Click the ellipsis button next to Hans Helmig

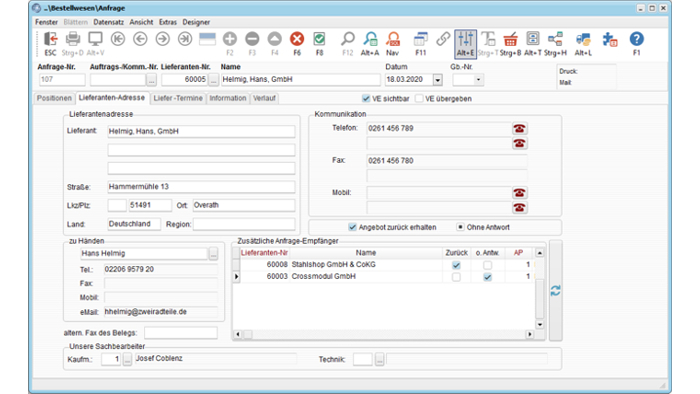[213, 253]
